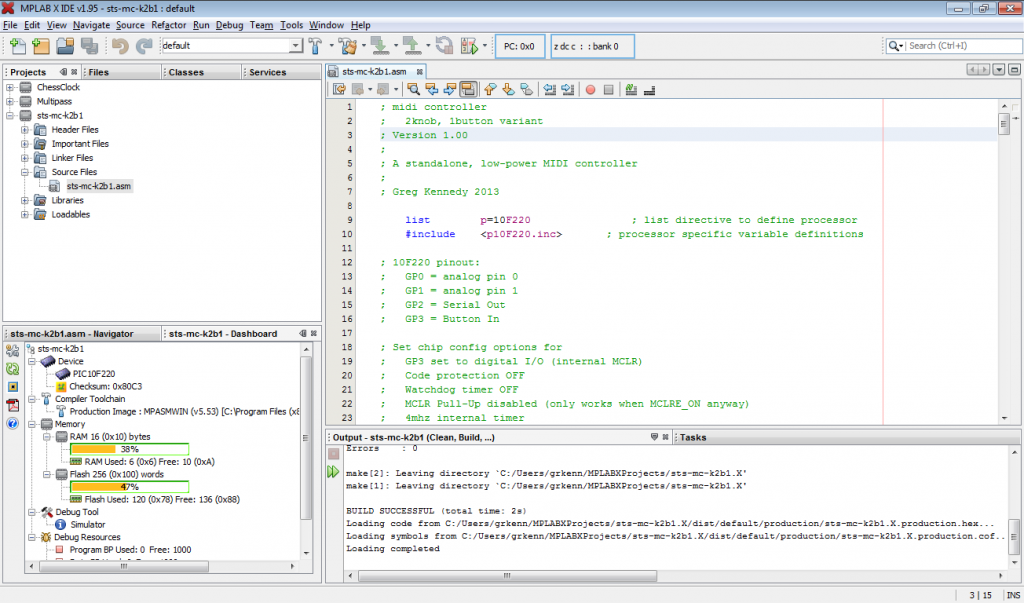Click the Read Device Memory upload icon

pos(412,46)
